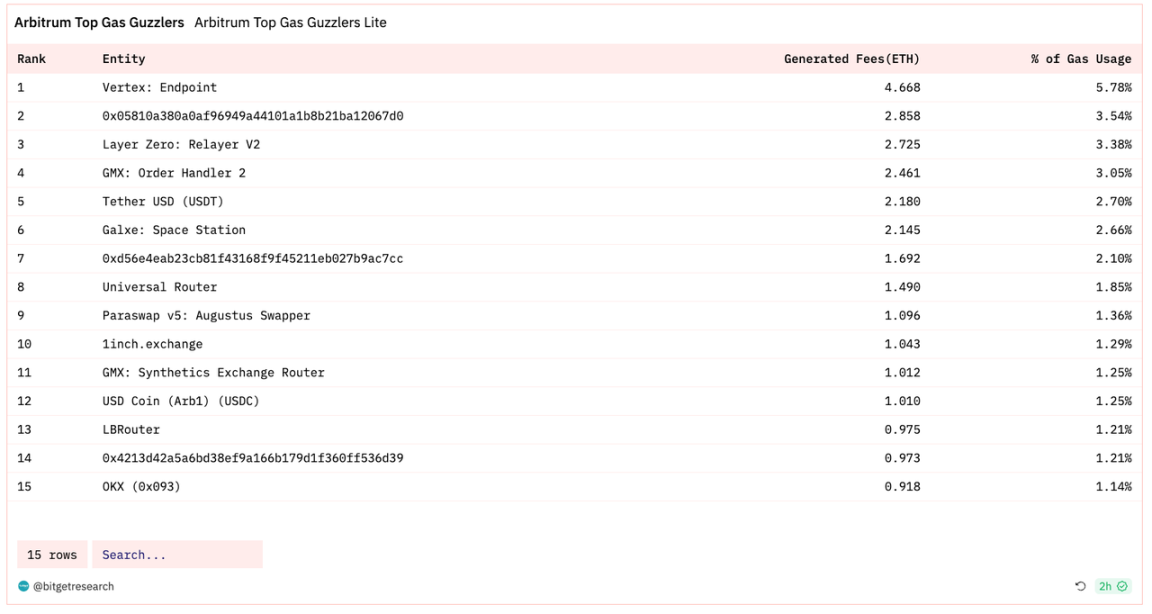The height and width of the screenshot is (614, 1152).
Task: Click the 1.043 generated fees value
Action: 902,344
